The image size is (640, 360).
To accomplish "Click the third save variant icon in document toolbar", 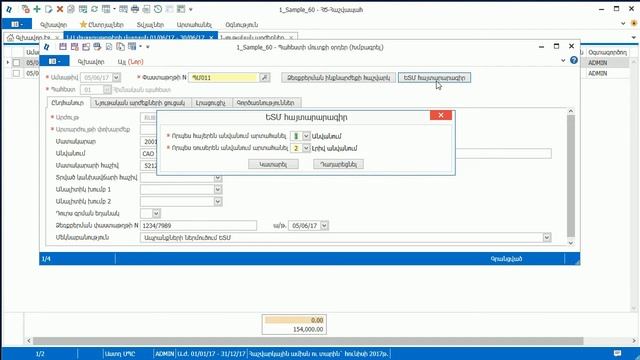I will [86, 47].
